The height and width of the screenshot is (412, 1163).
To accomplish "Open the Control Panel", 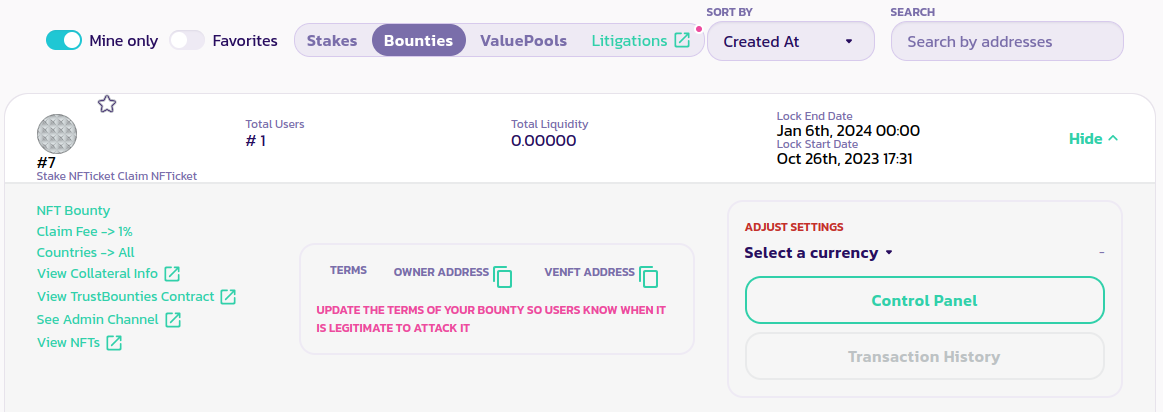I will click(x=924, y=300).
